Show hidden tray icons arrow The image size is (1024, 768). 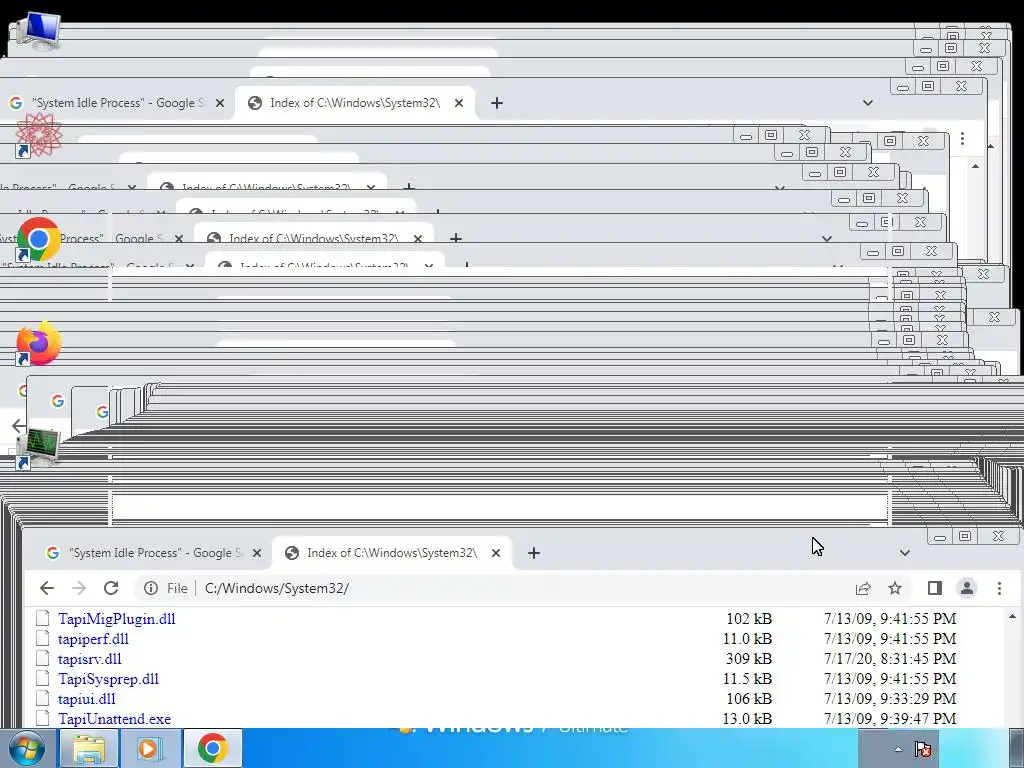[899, 749]
